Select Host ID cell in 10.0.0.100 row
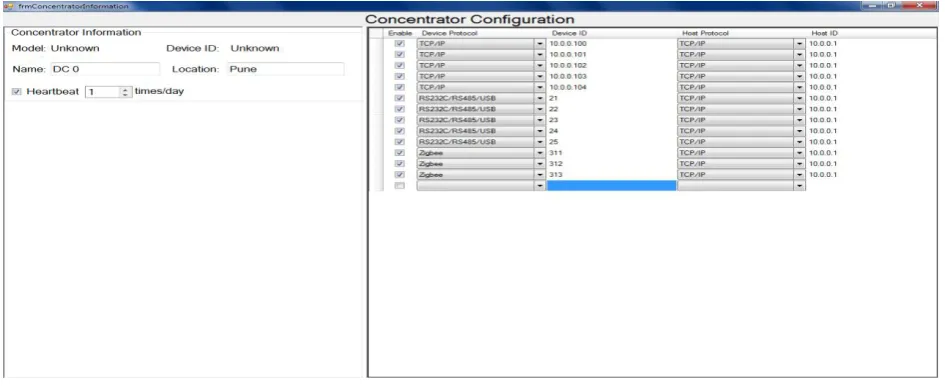The image size is (945, 390). coord(871,44)
